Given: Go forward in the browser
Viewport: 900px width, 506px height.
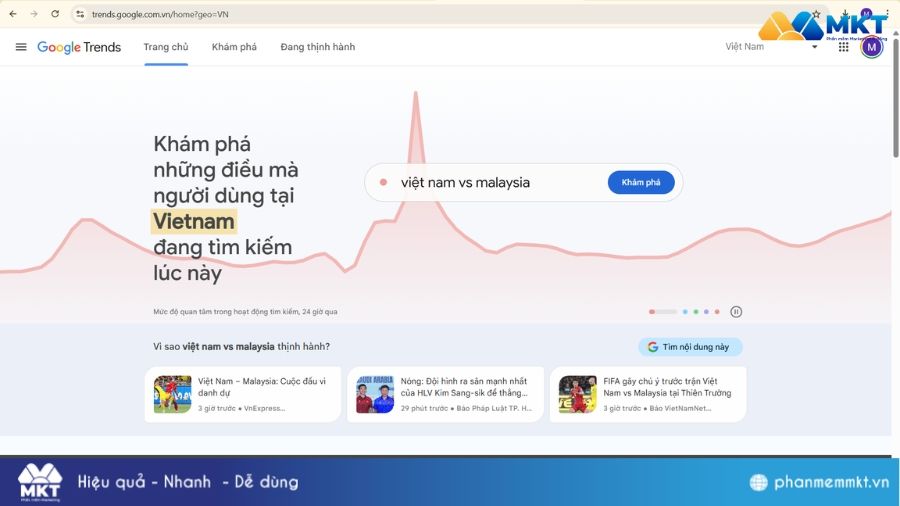Looking at the screenshot, I should click(34, 14).
